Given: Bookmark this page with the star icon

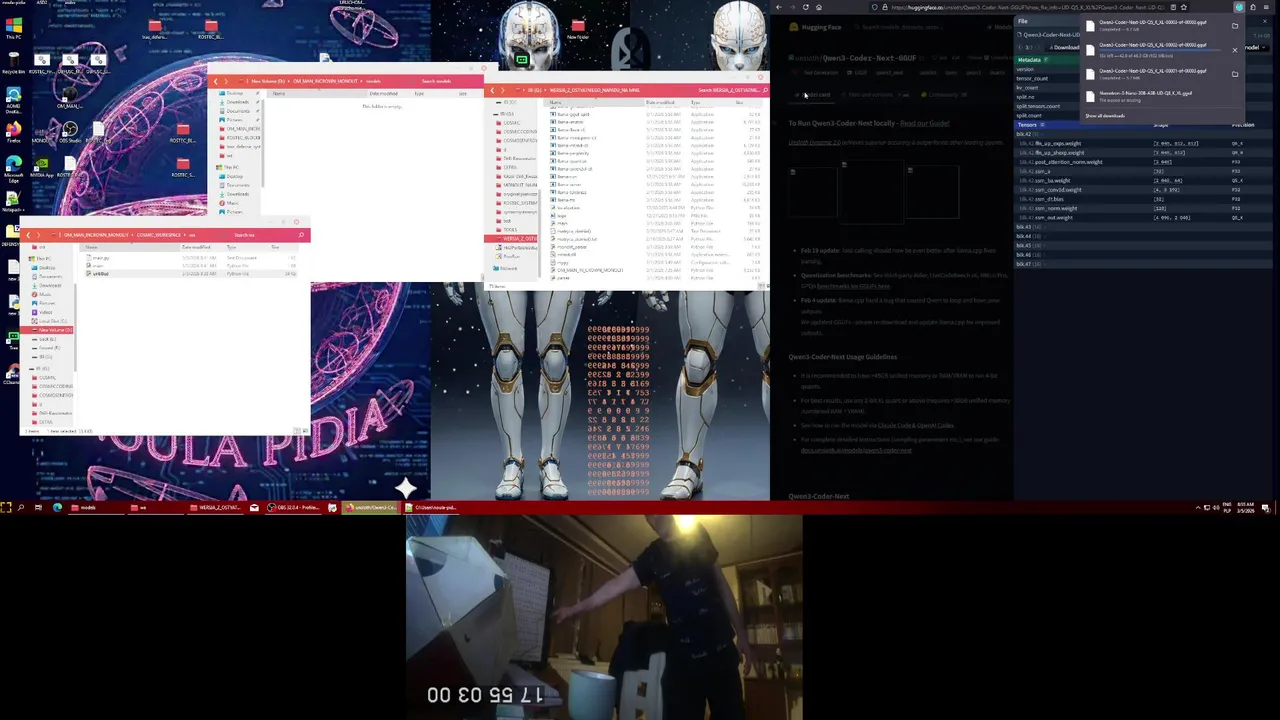Looking at the screenshot, I should tap(1184, 7).
